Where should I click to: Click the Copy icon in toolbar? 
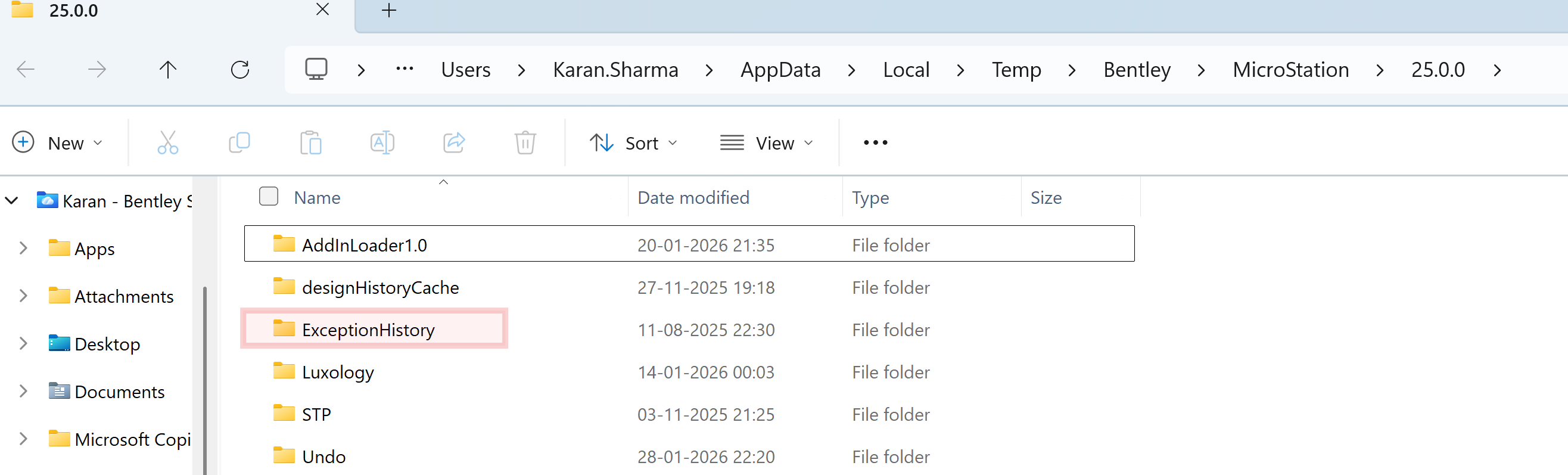click(239, 143)
